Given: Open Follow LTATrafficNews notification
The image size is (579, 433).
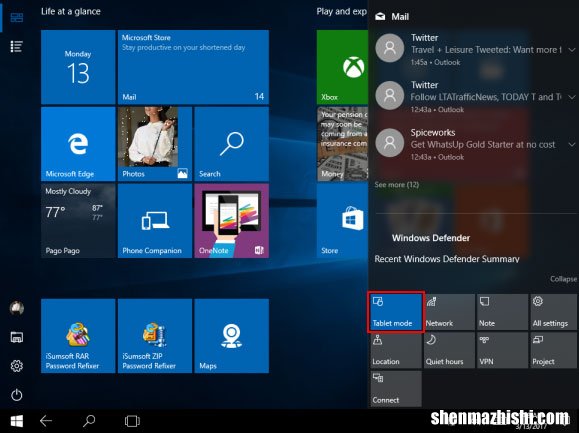Looking at the screenshot, I should point(474,97).
